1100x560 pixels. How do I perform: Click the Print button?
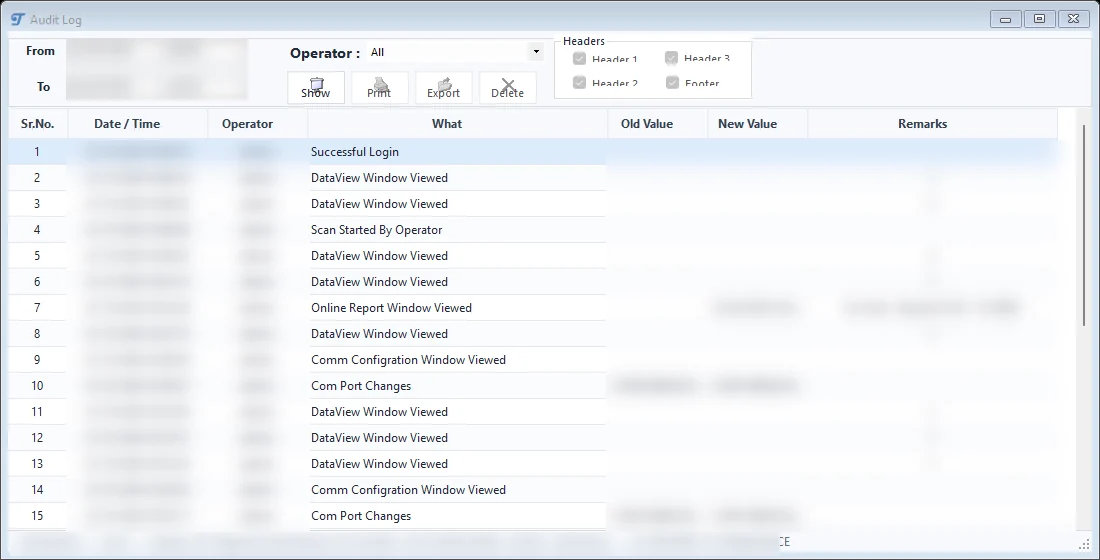(x=379, y=87)
